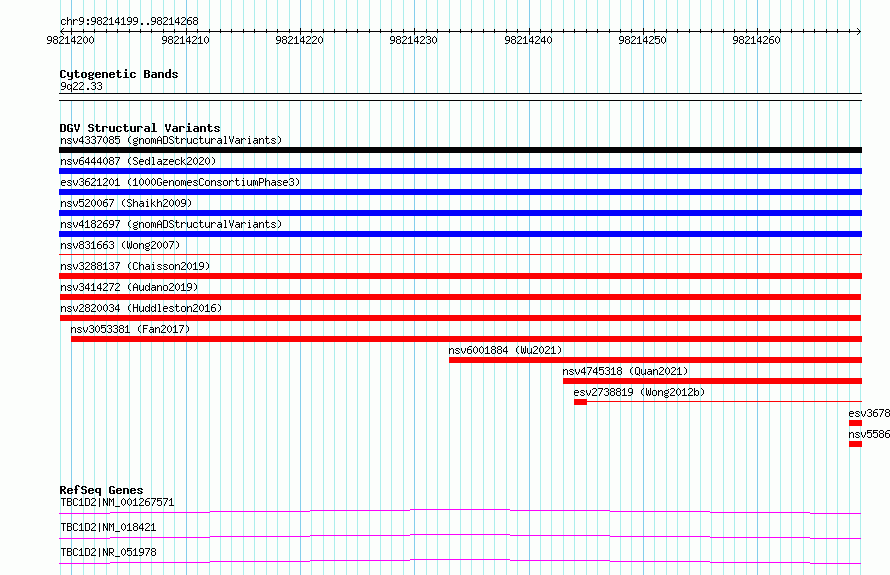Select the small red esv3678 bar

[855, 423]
